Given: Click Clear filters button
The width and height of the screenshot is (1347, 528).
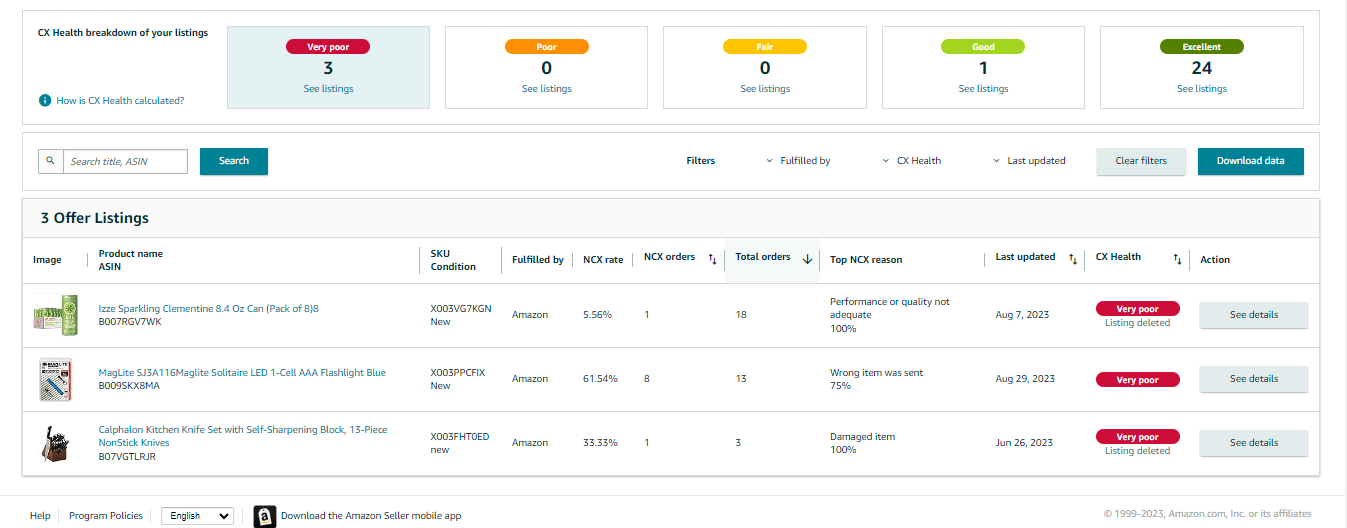Looking at the screenshot, I should (1141, 161).
